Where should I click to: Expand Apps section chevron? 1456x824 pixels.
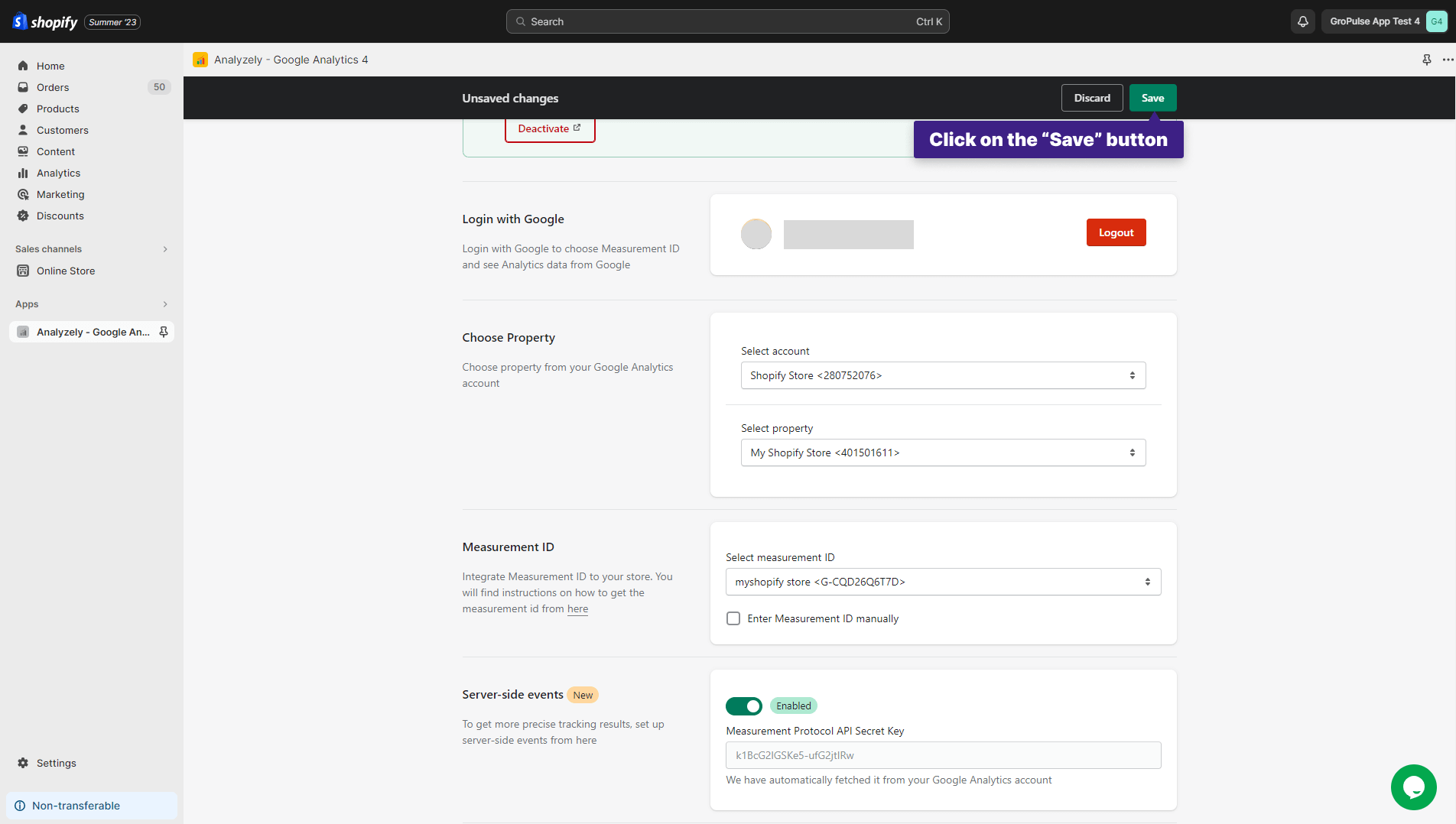click(165, 304)
